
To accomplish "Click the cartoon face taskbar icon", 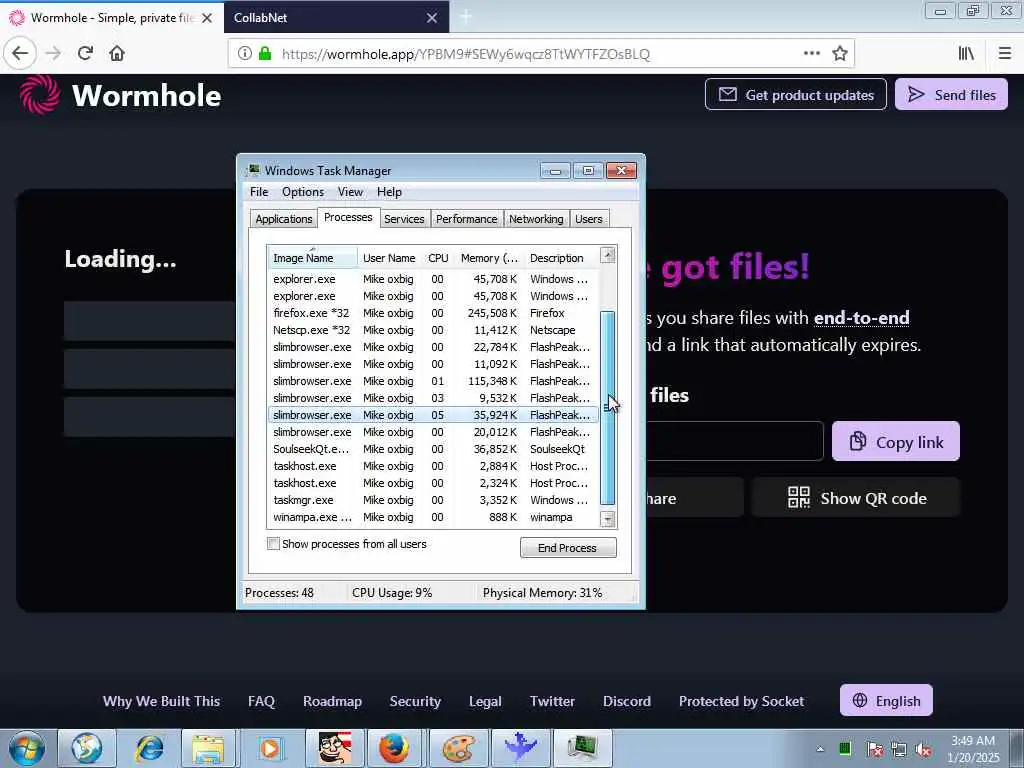I will pyautogui.click(x=334, y=748).
